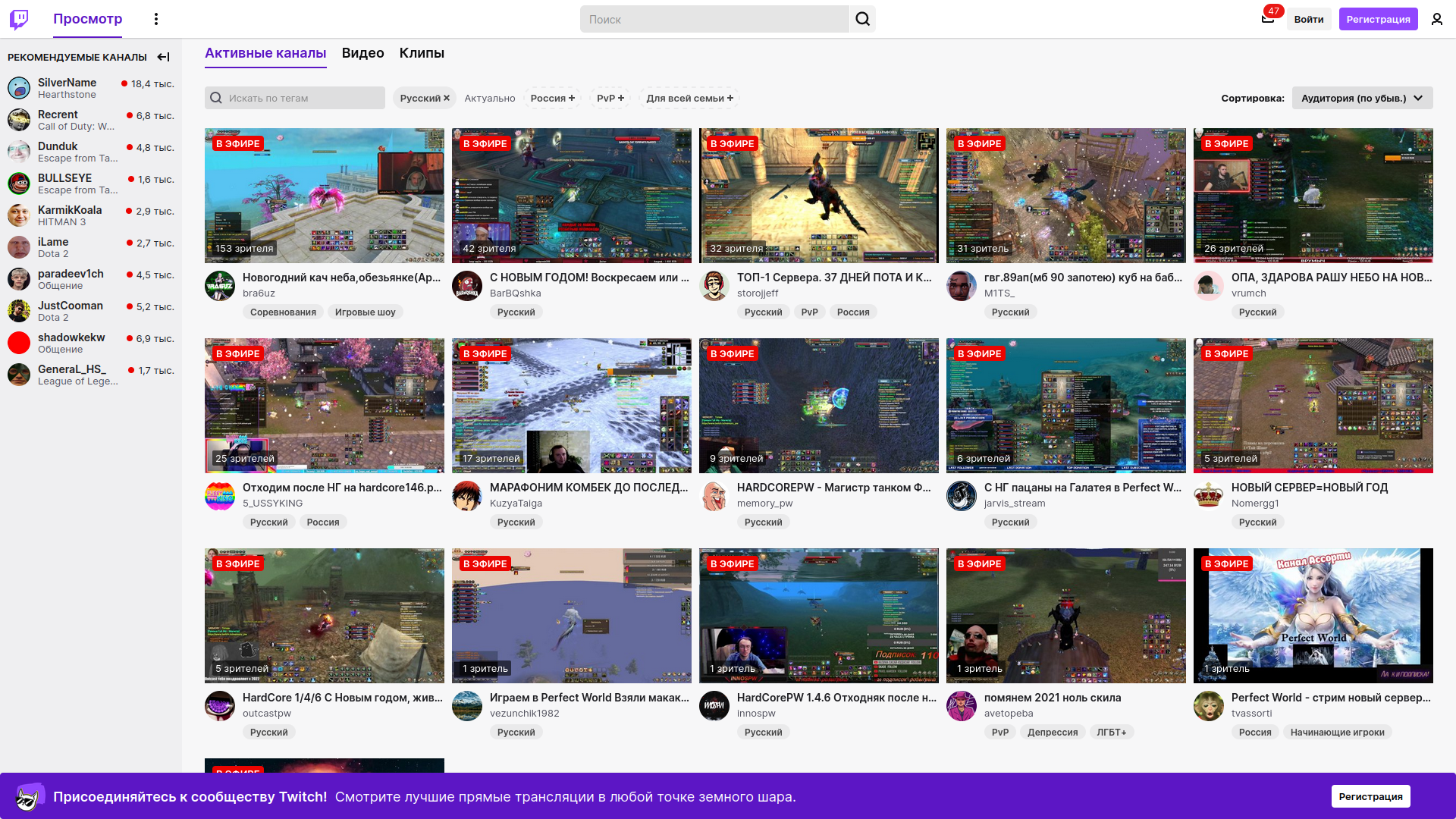Open the Просмотр navigation tab
This screenshot has width=1456, height=819.
click(x=87, y=19)
